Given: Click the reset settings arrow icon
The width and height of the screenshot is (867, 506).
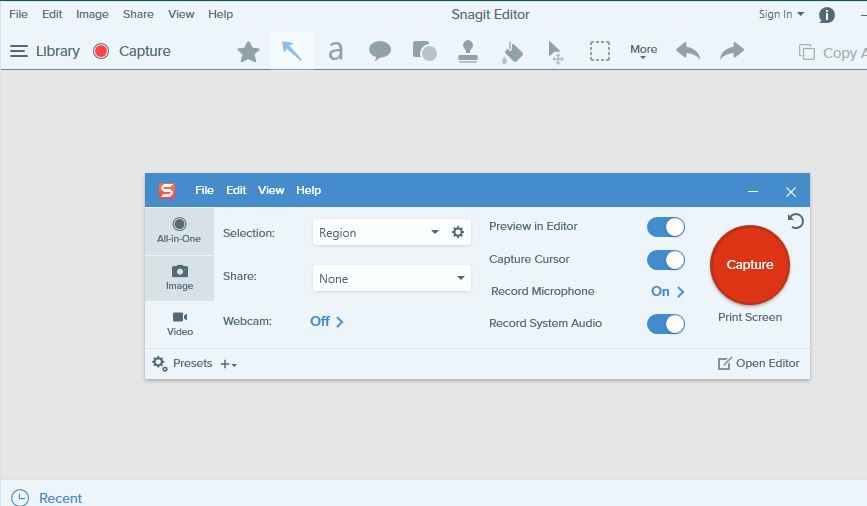Looking at the screenshot, I should coord(796,221).
